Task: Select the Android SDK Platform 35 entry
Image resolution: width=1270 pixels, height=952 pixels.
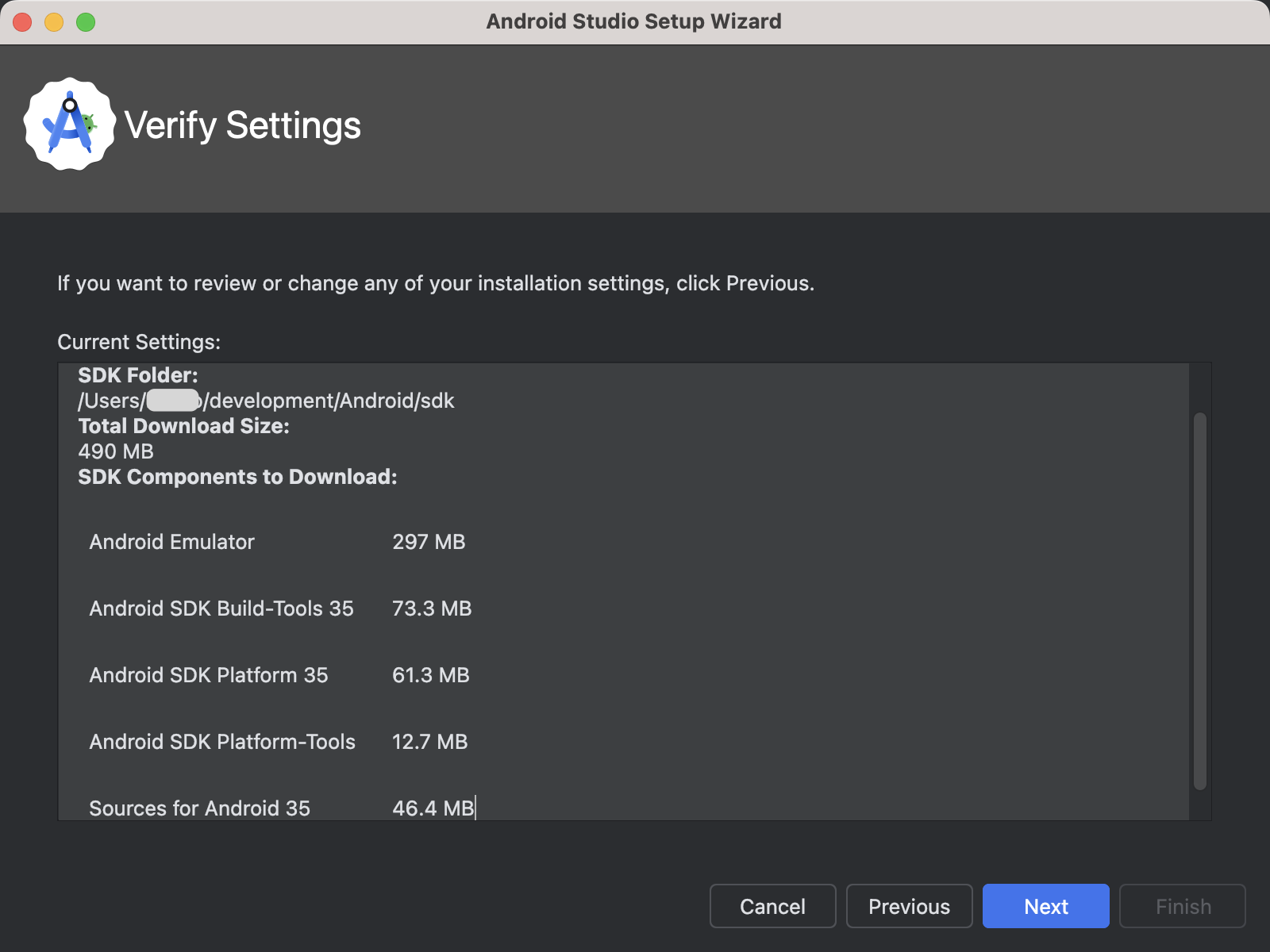Action: (x=209, y=675)
